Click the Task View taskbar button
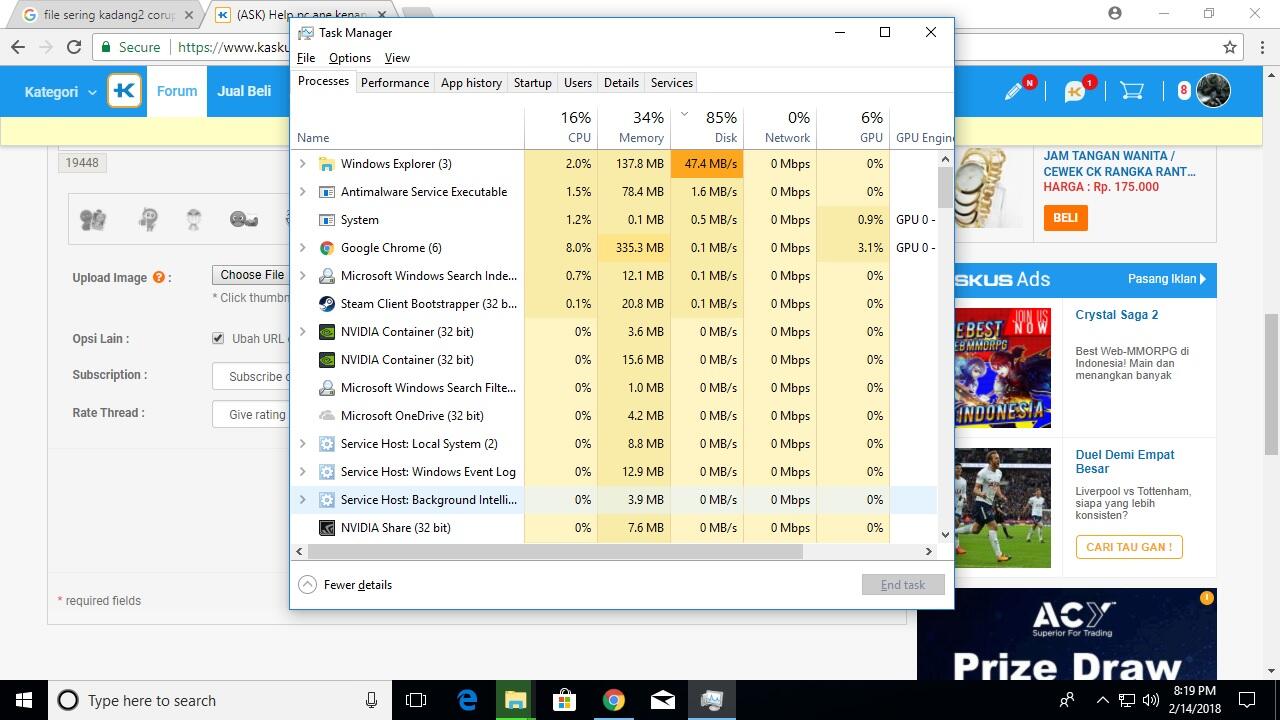The width and height of the screenshot is (1280, 720). (416, 700)
